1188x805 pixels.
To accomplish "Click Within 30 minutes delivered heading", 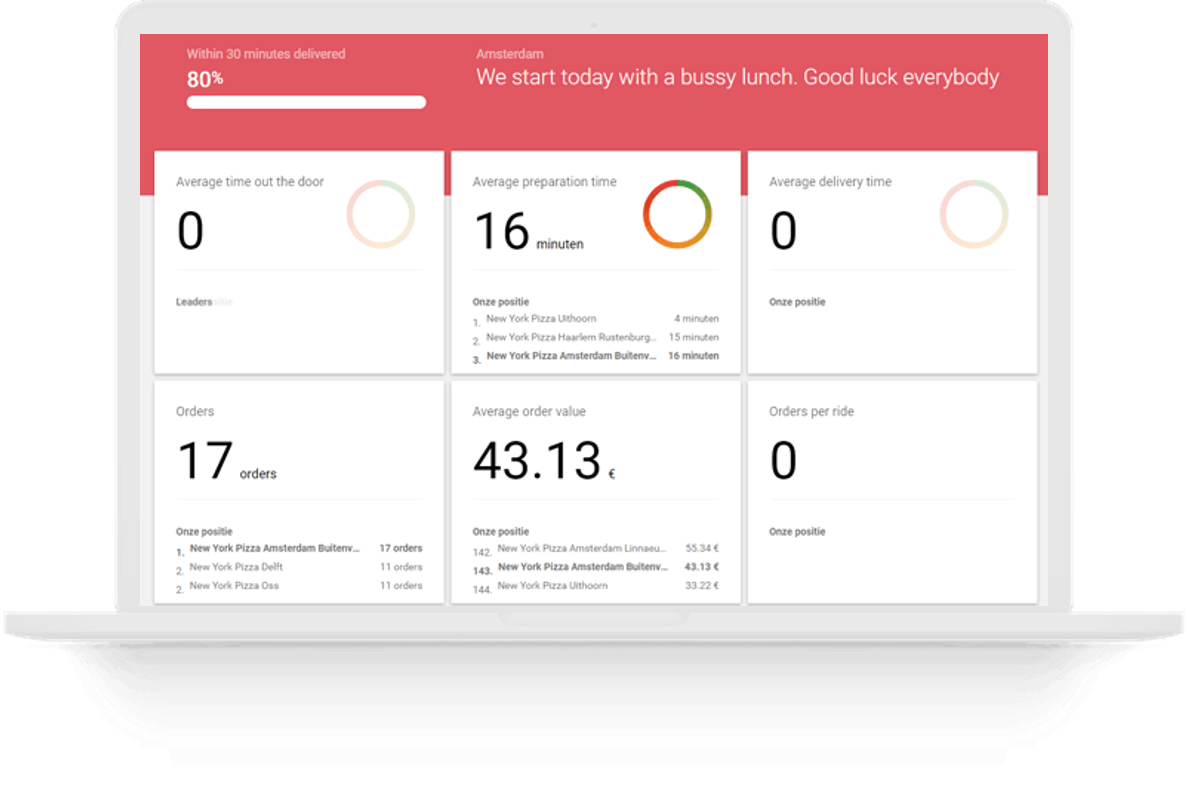I will [x=266, y=54].
